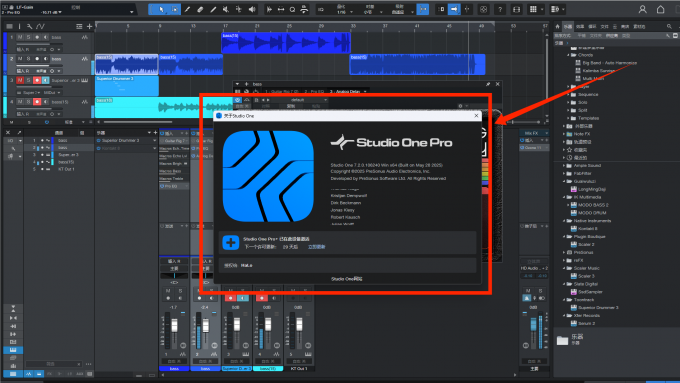Solo track 2 bass
This screenshot has height=383, width=680.
click(28, 59)
